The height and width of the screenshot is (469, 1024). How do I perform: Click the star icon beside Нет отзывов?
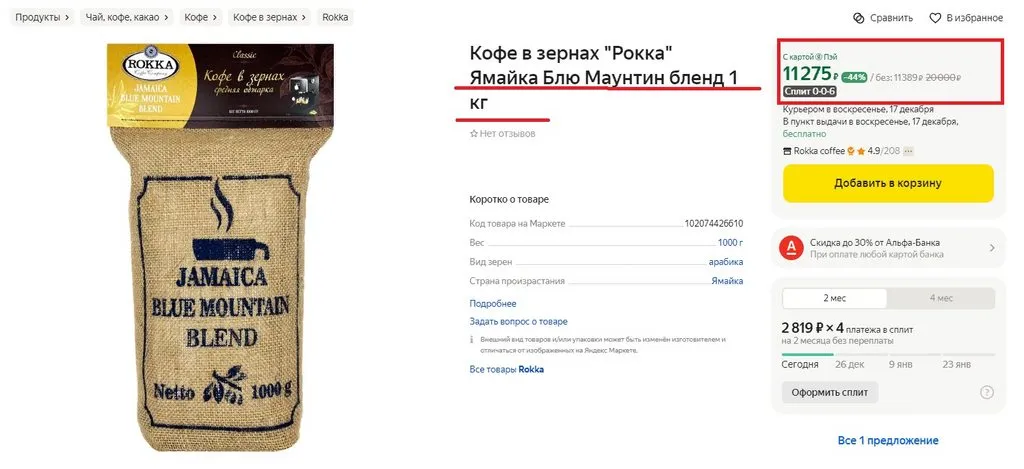pos(474,134)
